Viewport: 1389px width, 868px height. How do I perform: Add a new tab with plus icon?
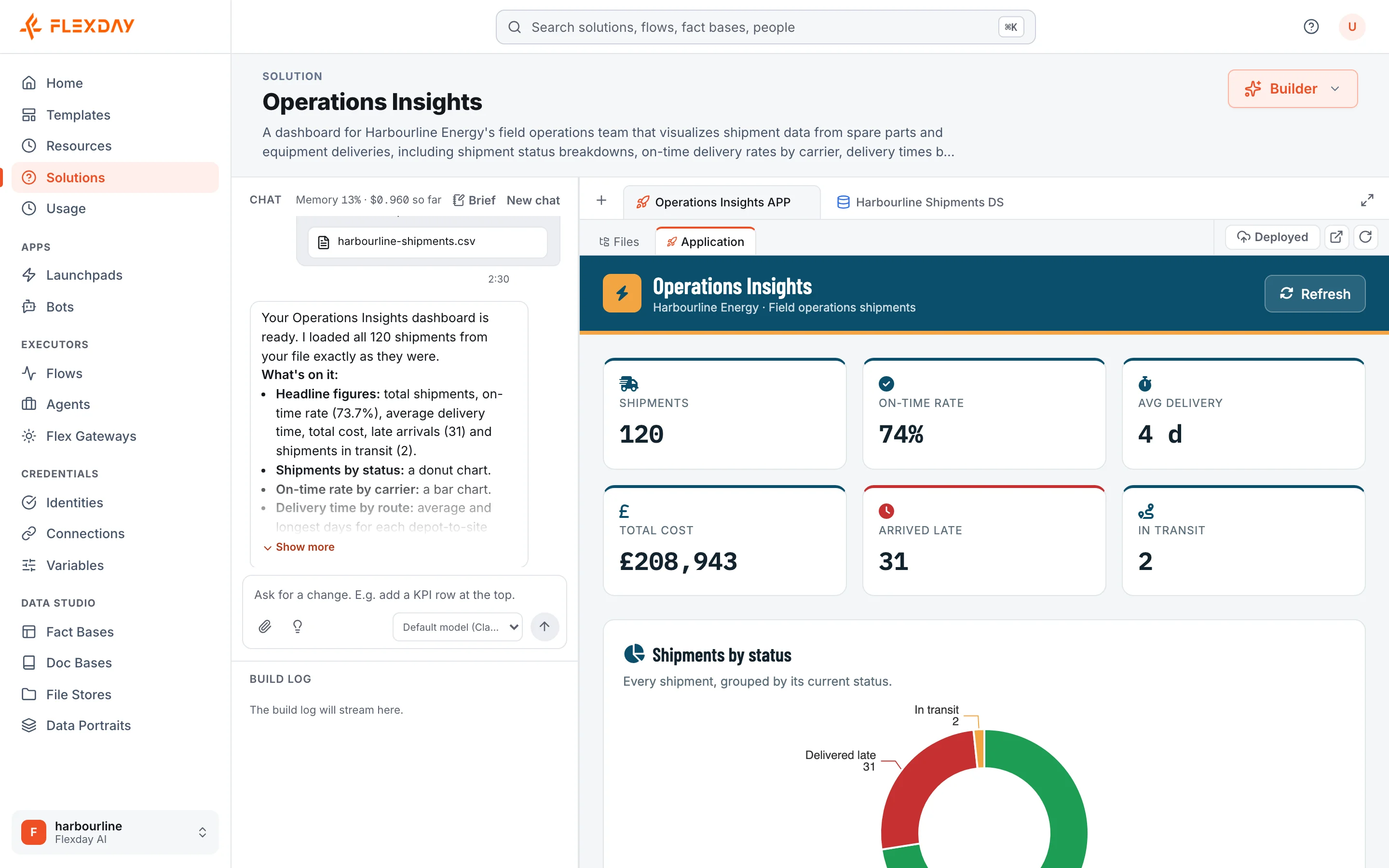pyautogui.click(x=601, y=200)
